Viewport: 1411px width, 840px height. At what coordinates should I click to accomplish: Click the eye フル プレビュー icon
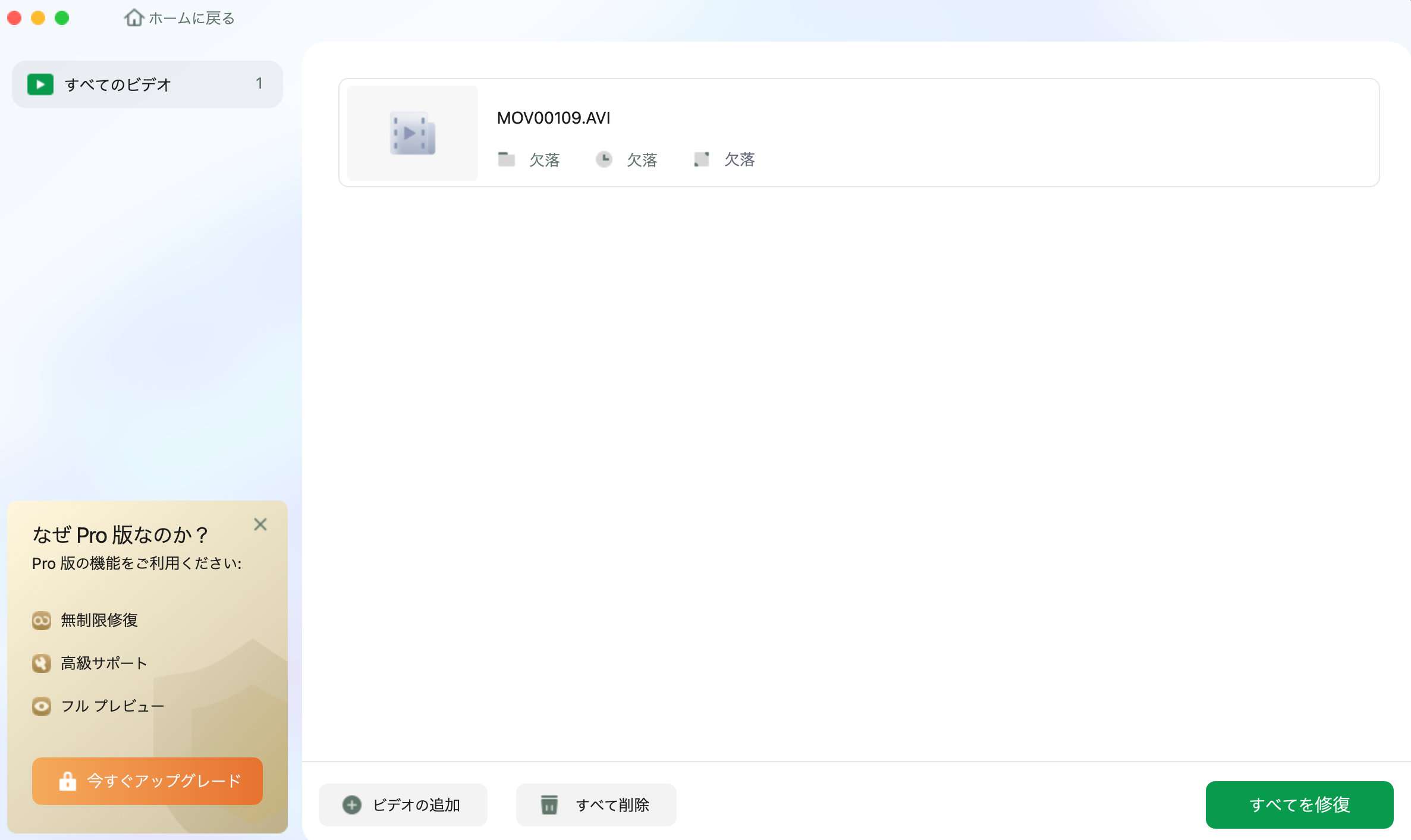(x=42, y=706)
